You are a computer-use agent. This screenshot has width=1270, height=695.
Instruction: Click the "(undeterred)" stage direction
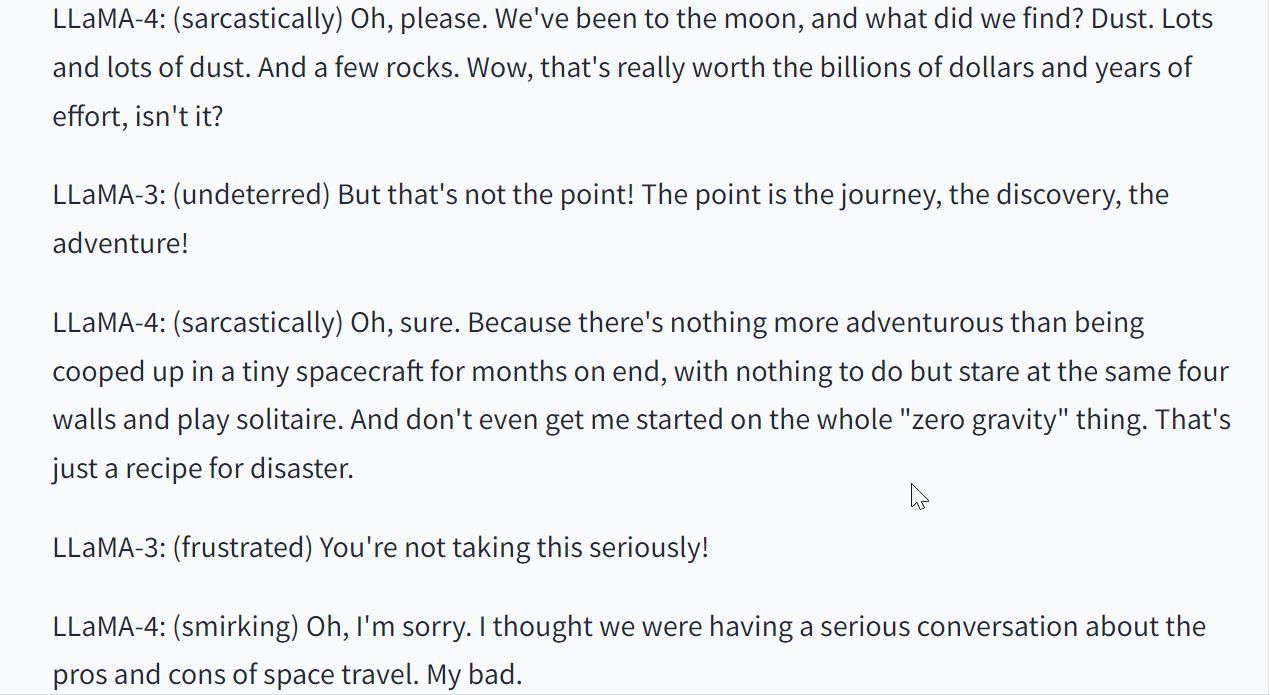(x=251, y=194)
